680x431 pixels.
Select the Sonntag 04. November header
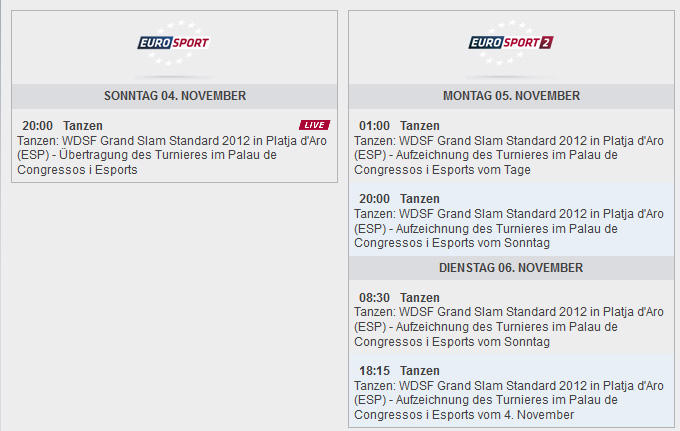[x=175, y=96]
